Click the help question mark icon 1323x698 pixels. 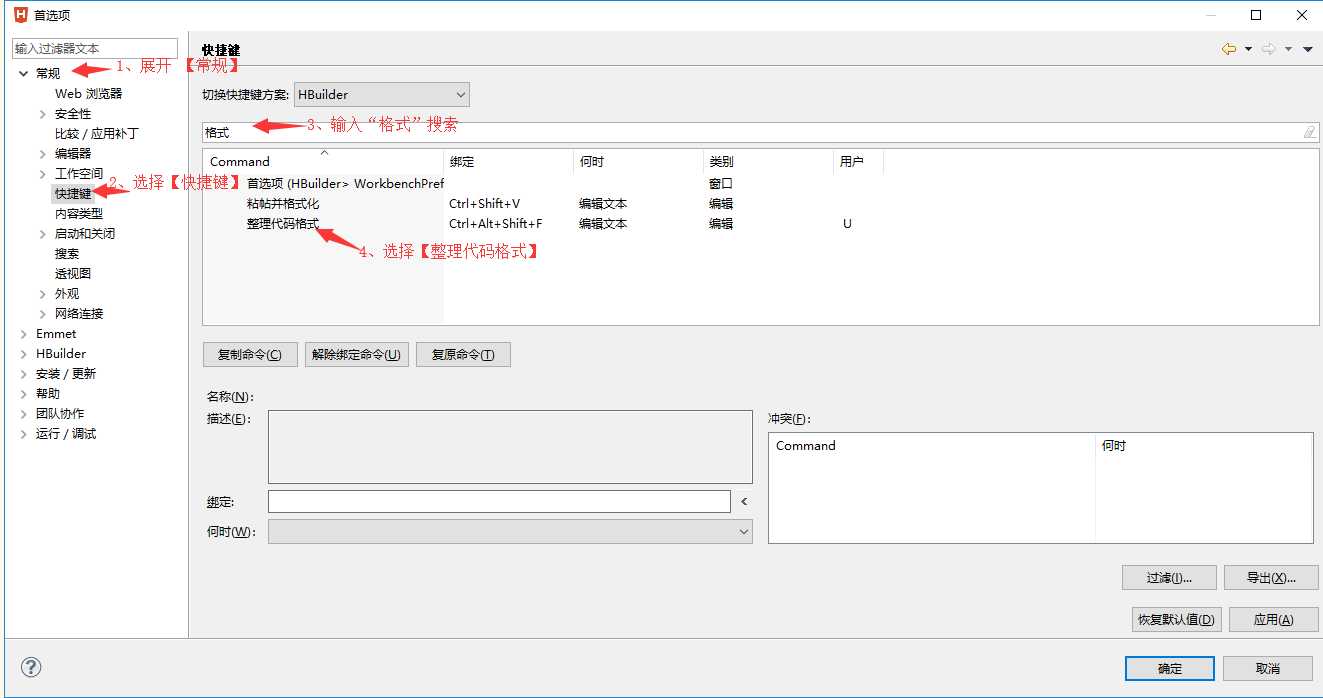(31, 667)
